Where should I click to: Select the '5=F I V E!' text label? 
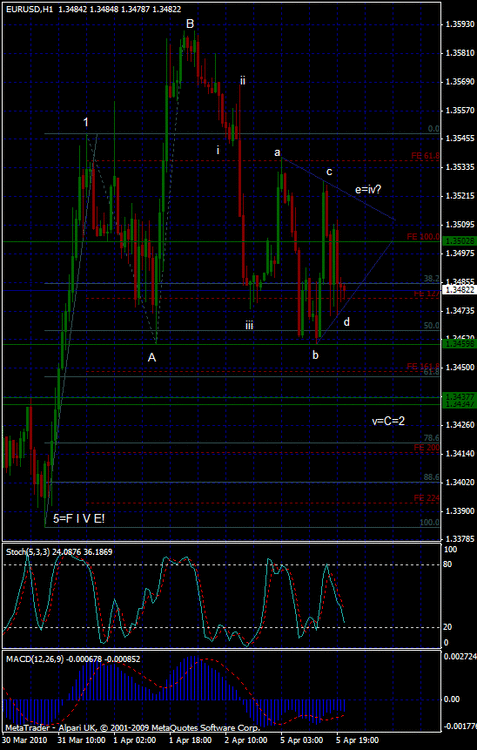[78, 518]
